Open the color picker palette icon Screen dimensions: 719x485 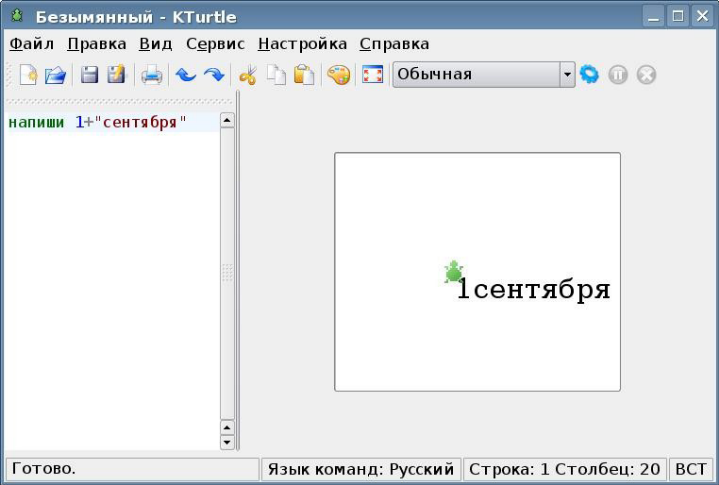click(x=339, y=75)
